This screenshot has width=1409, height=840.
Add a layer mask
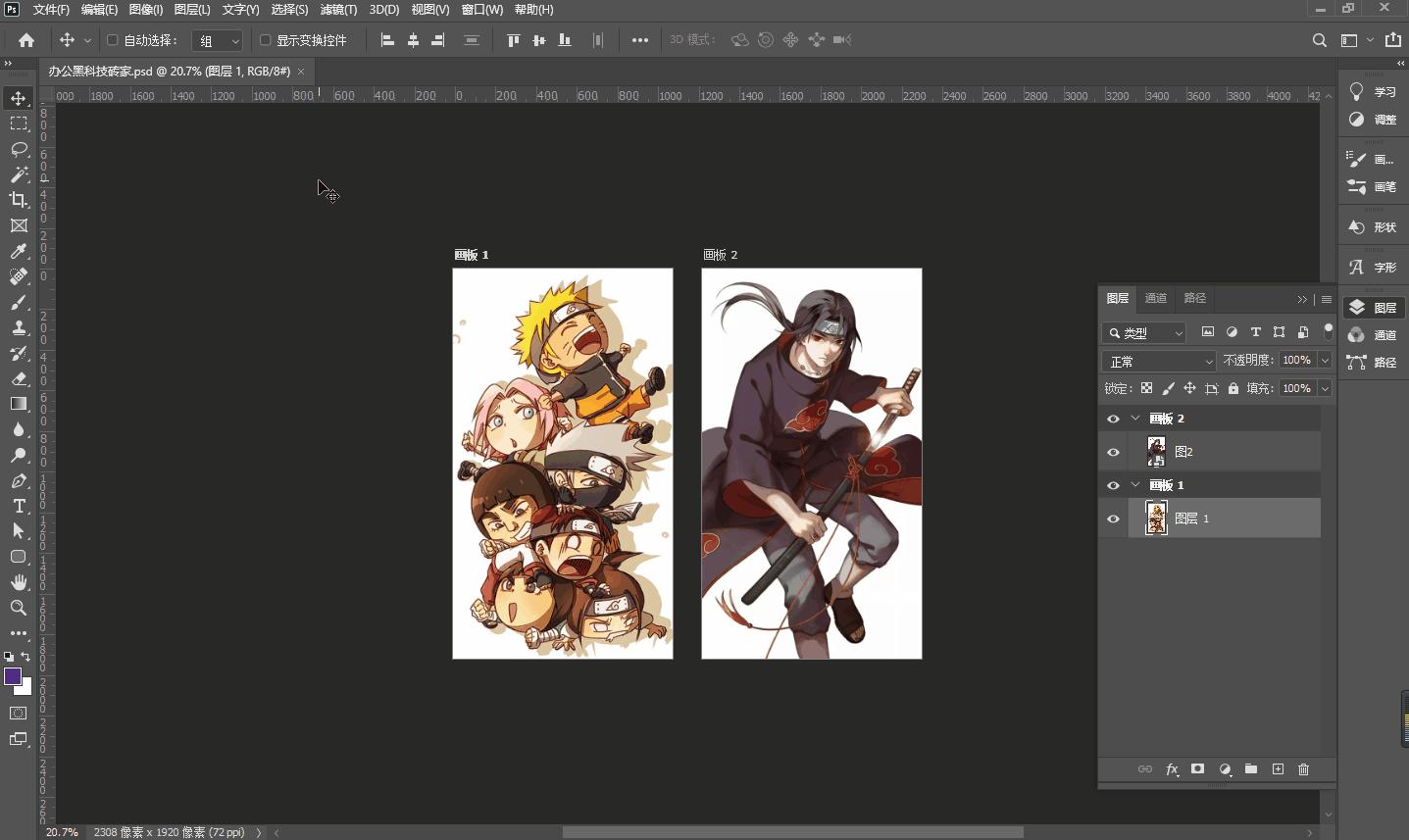(x=1197, y=769)
